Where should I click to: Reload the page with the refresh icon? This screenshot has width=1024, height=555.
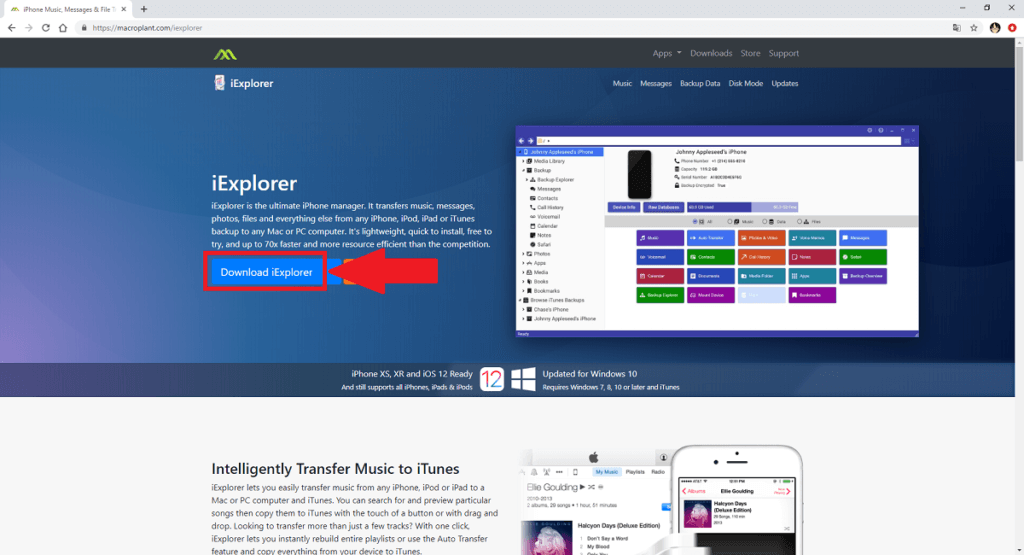[x=46, y=28]
